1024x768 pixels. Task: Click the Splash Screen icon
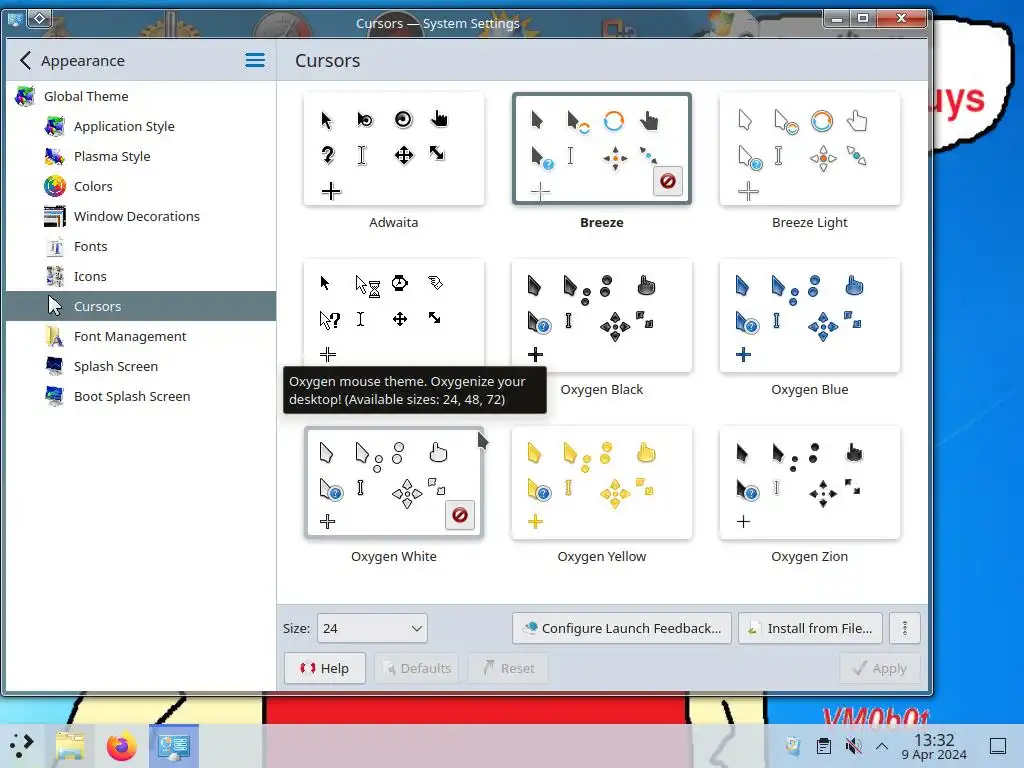click(55, 366)
